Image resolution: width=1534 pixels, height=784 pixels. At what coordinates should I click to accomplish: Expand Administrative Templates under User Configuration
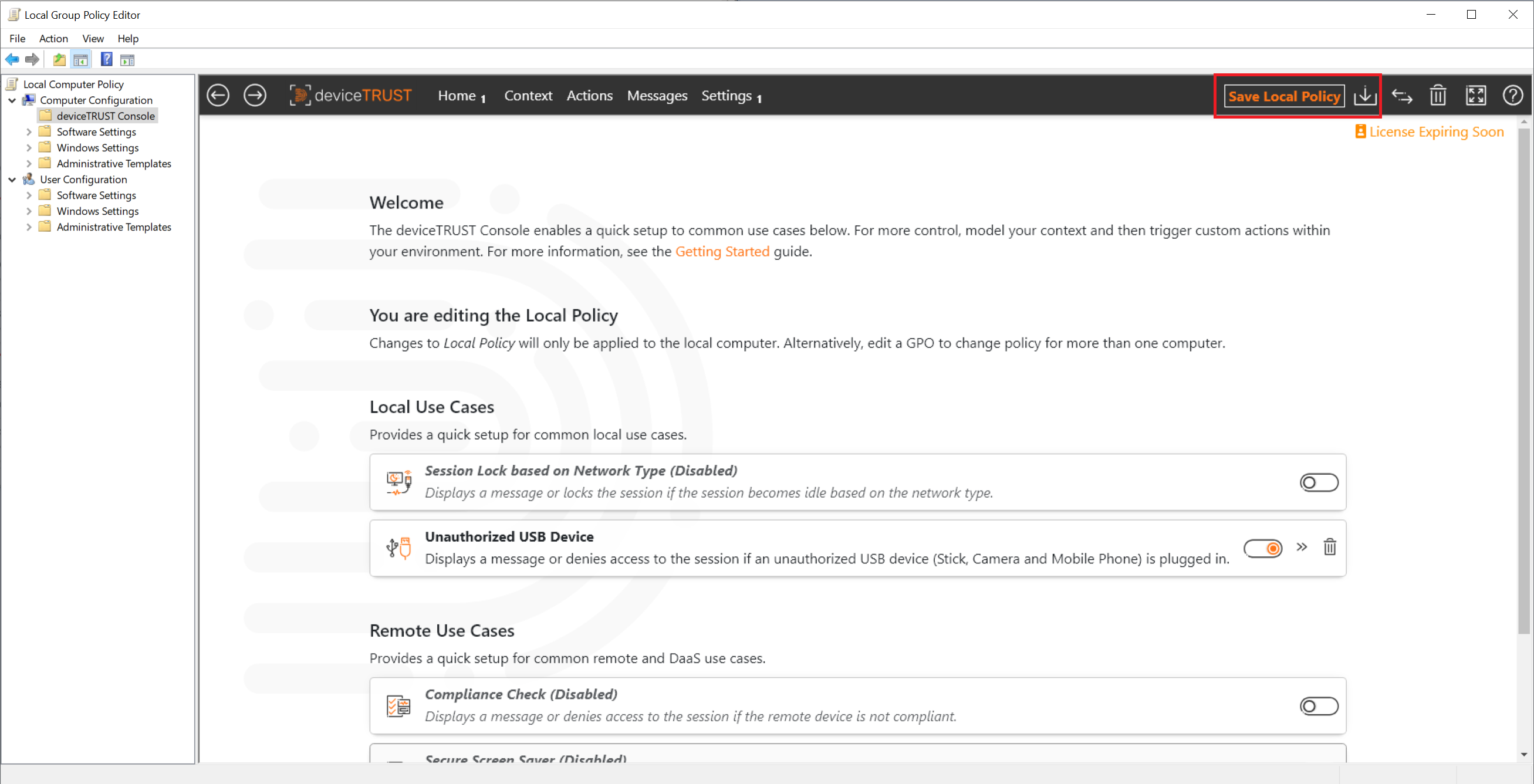(29, 227)
